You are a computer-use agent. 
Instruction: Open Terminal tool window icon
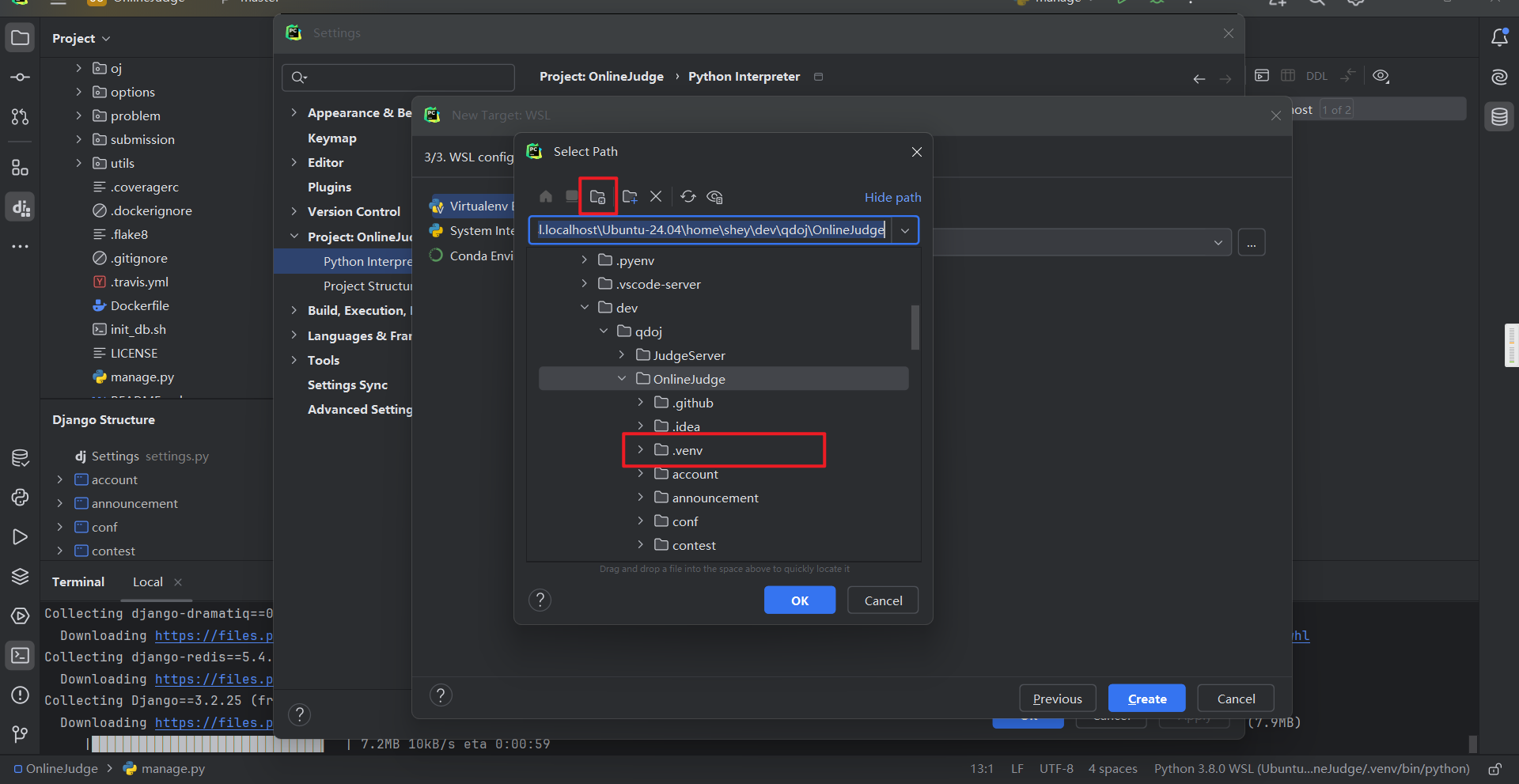(x=21, y=655)
